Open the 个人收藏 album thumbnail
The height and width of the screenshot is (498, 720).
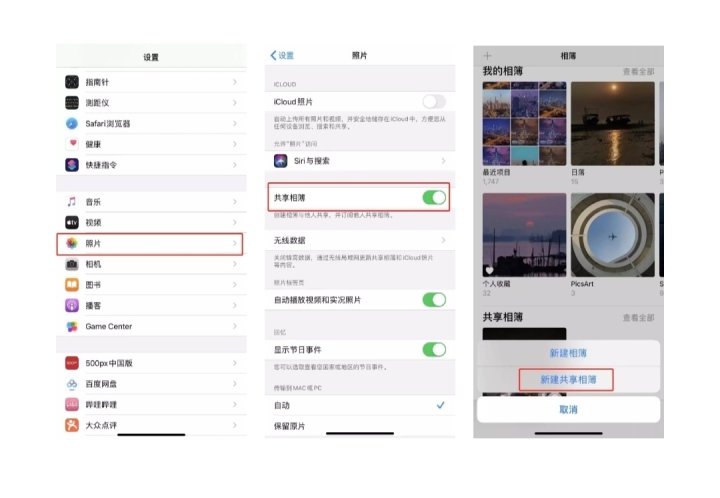pos(524,235)
